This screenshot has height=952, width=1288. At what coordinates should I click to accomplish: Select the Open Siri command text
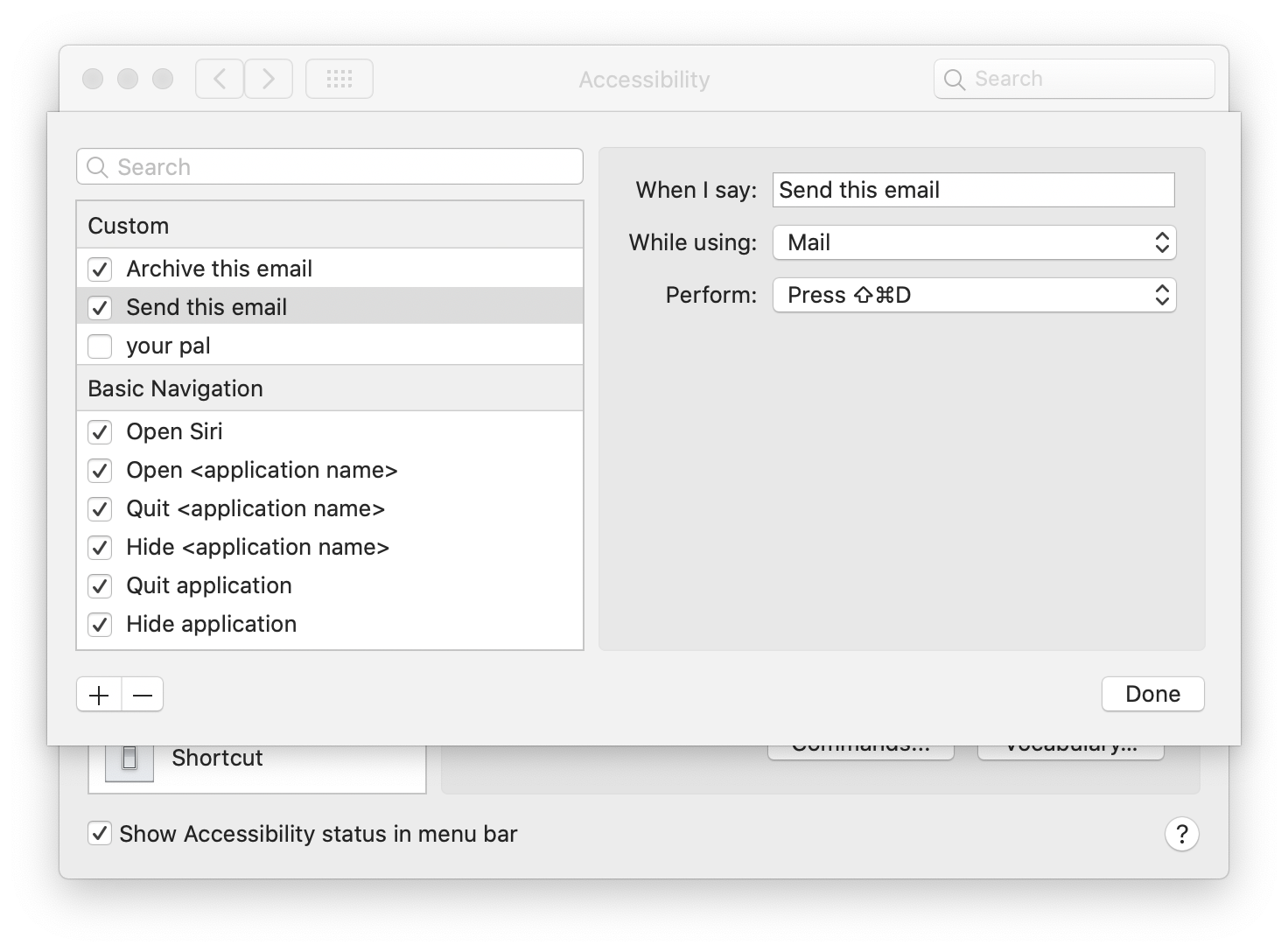tap(174, 431)
